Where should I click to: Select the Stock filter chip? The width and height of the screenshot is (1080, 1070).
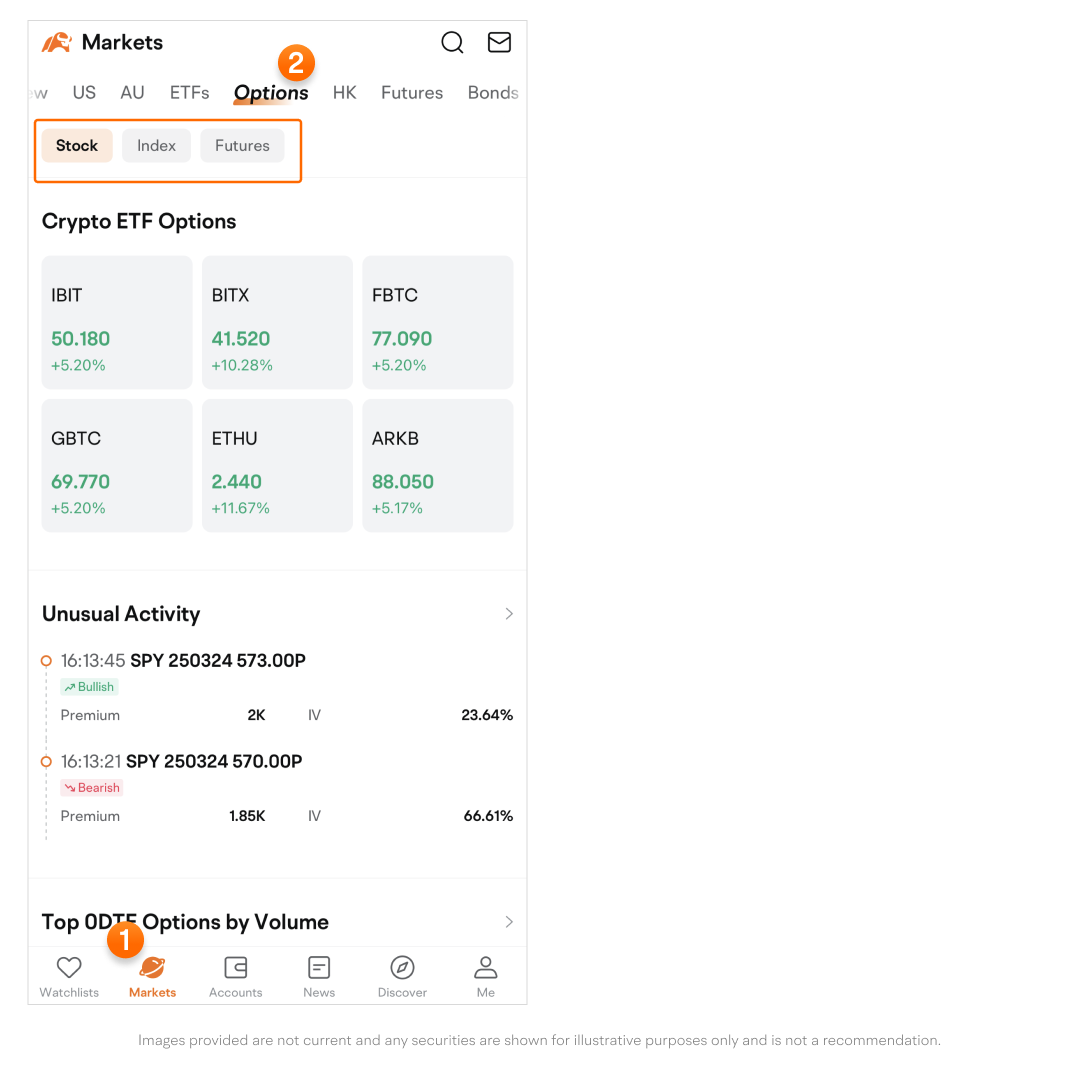(77, 146)
